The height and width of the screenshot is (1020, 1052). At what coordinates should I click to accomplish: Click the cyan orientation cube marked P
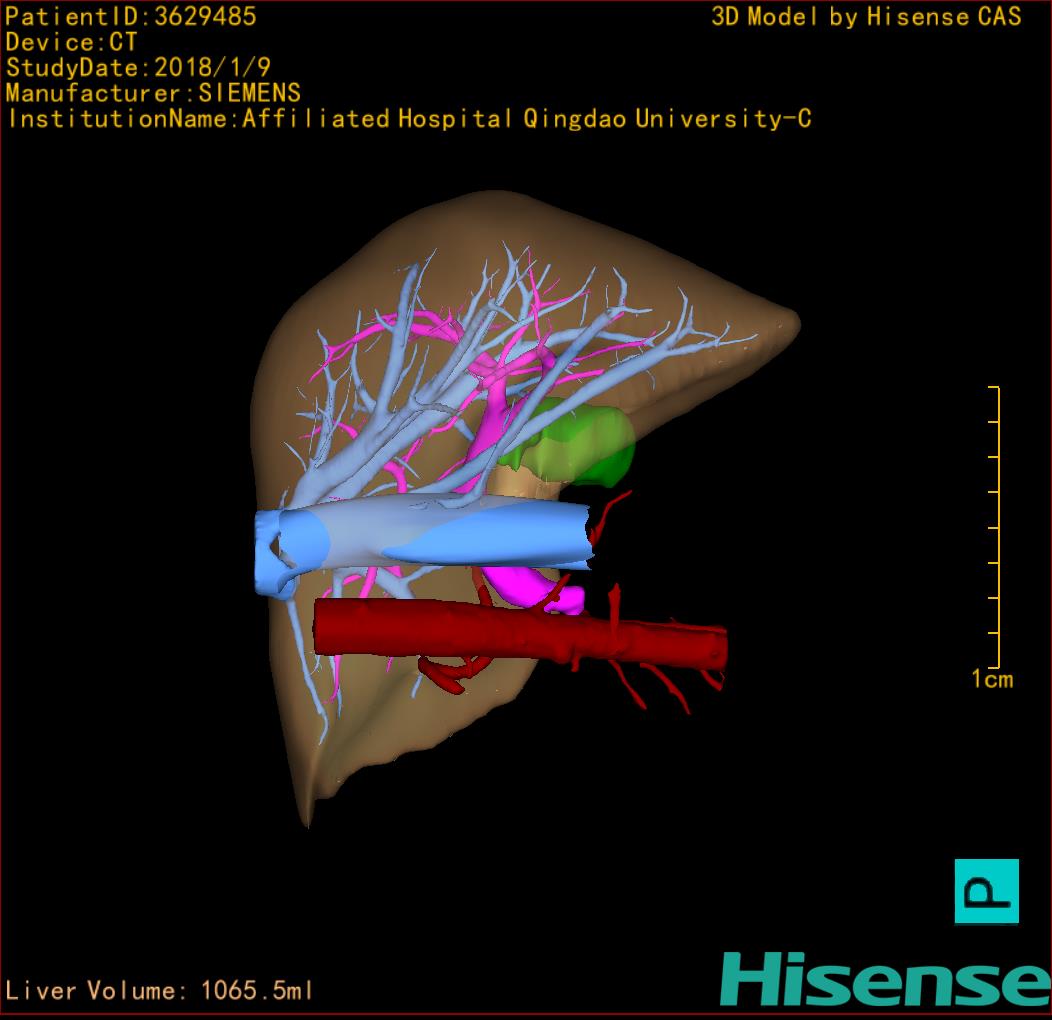[x=986, y=891]
